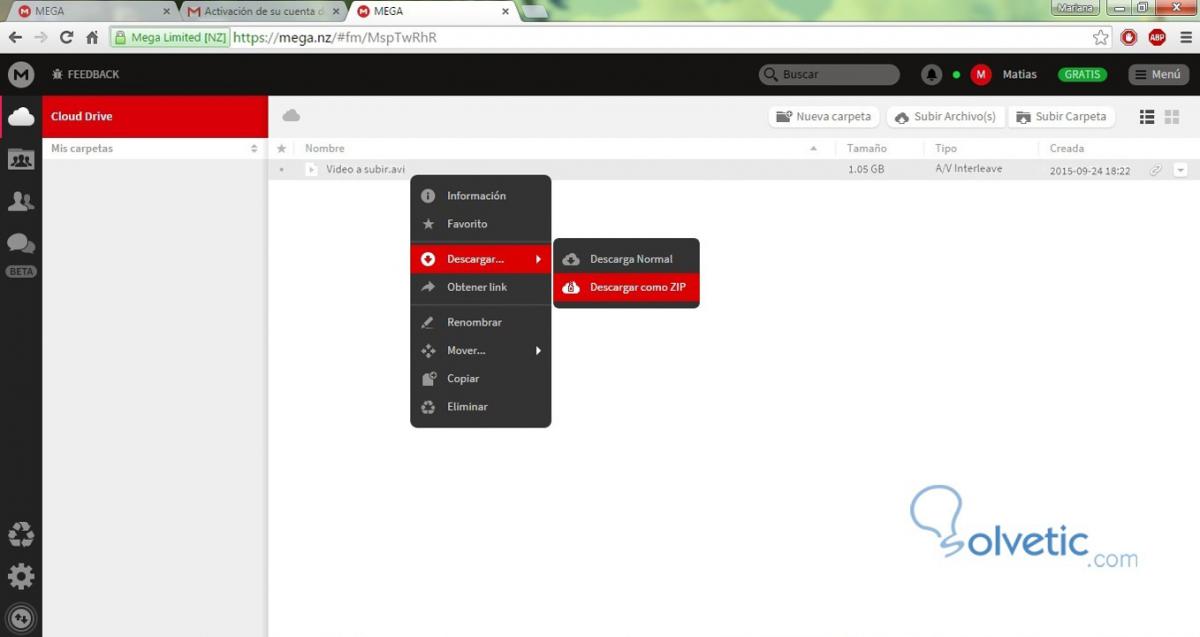This screenshot has width=1200, height=637.
Task: Click the red M user avatar
Action: click(x=981, y=74)
